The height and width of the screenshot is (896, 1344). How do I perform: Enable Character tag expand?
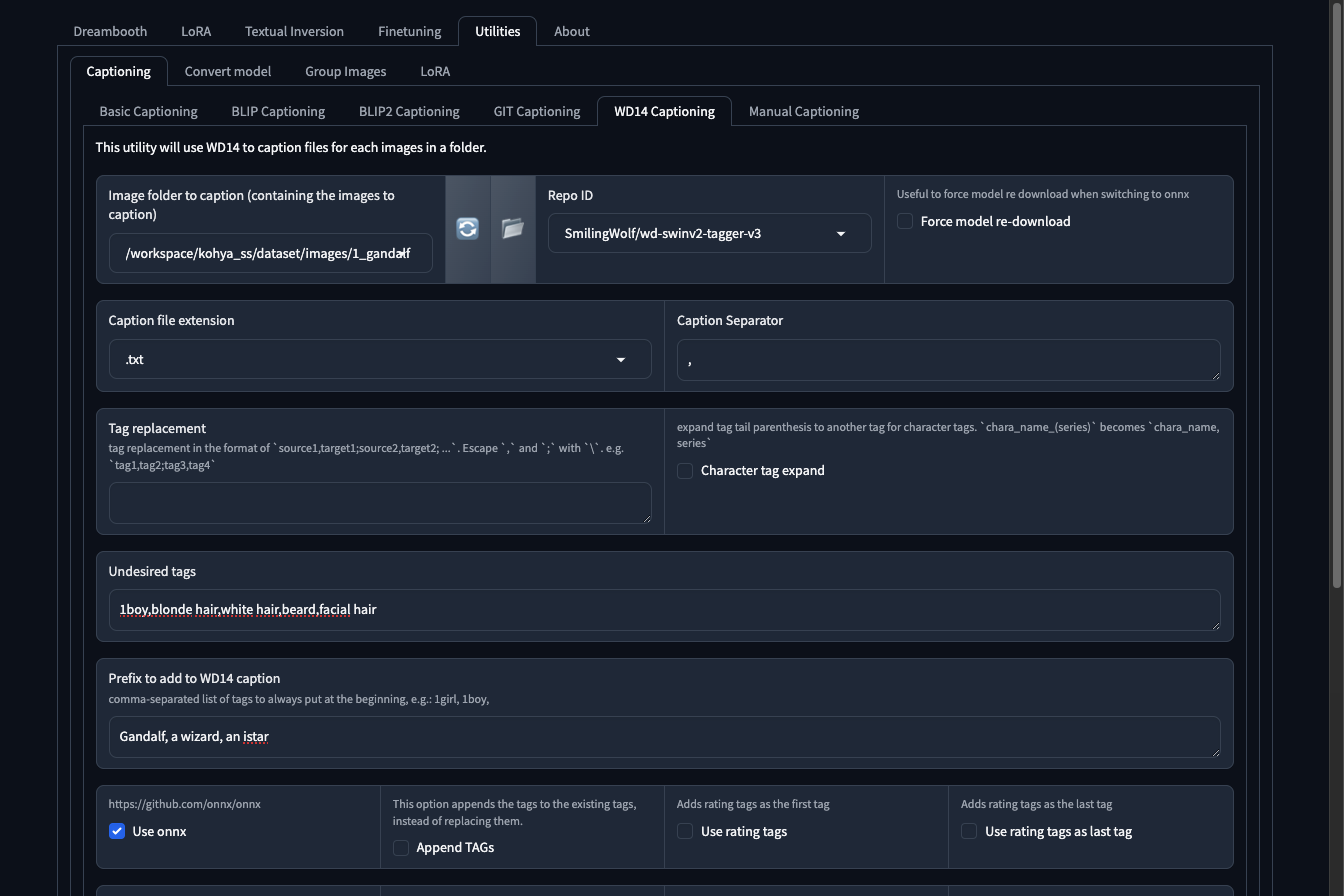pos(685,470)
